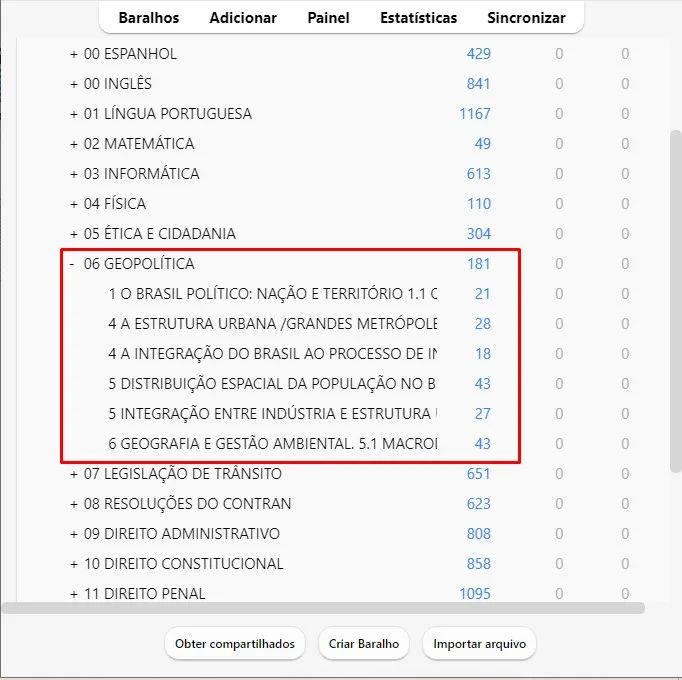Click new card count 808
Viewport: 682px width, 680px height.
(478, 534)
